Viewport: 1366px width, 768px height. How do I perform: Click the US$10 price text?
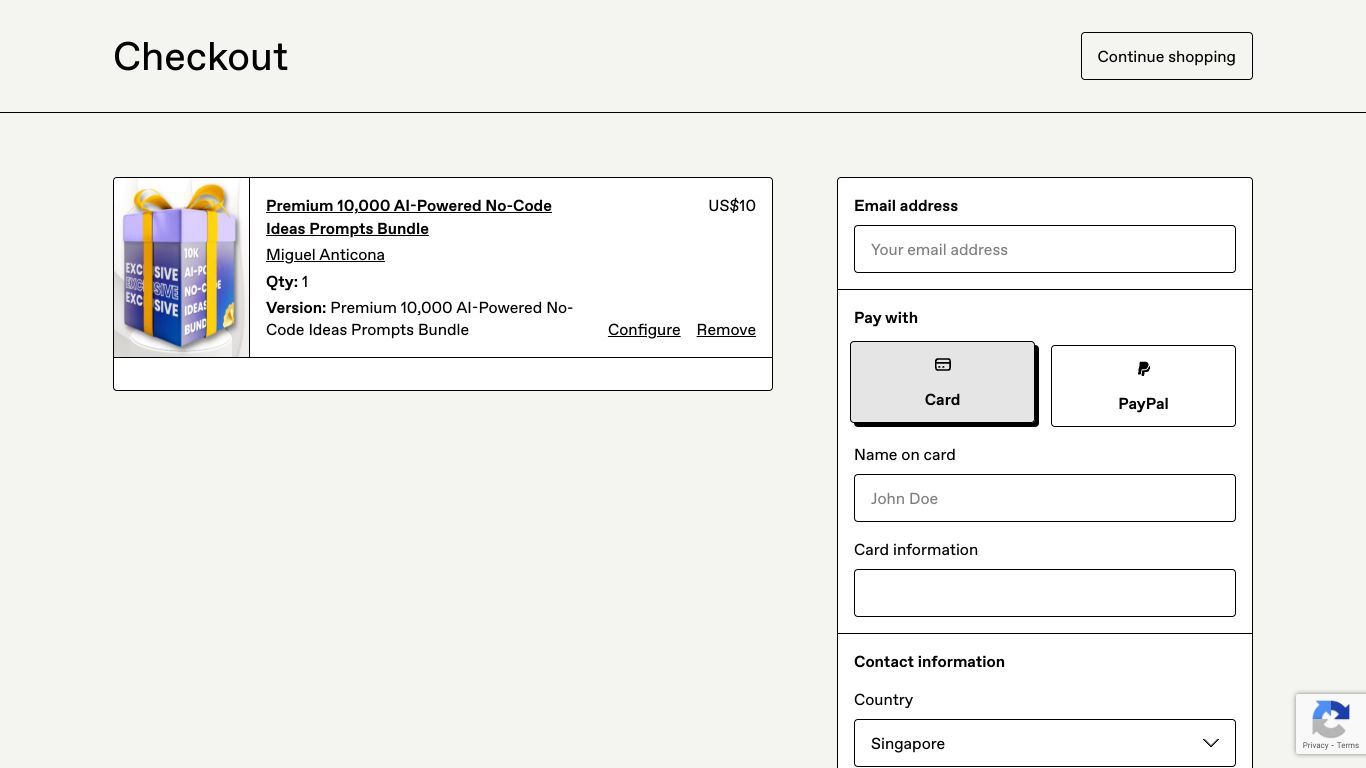732,205
